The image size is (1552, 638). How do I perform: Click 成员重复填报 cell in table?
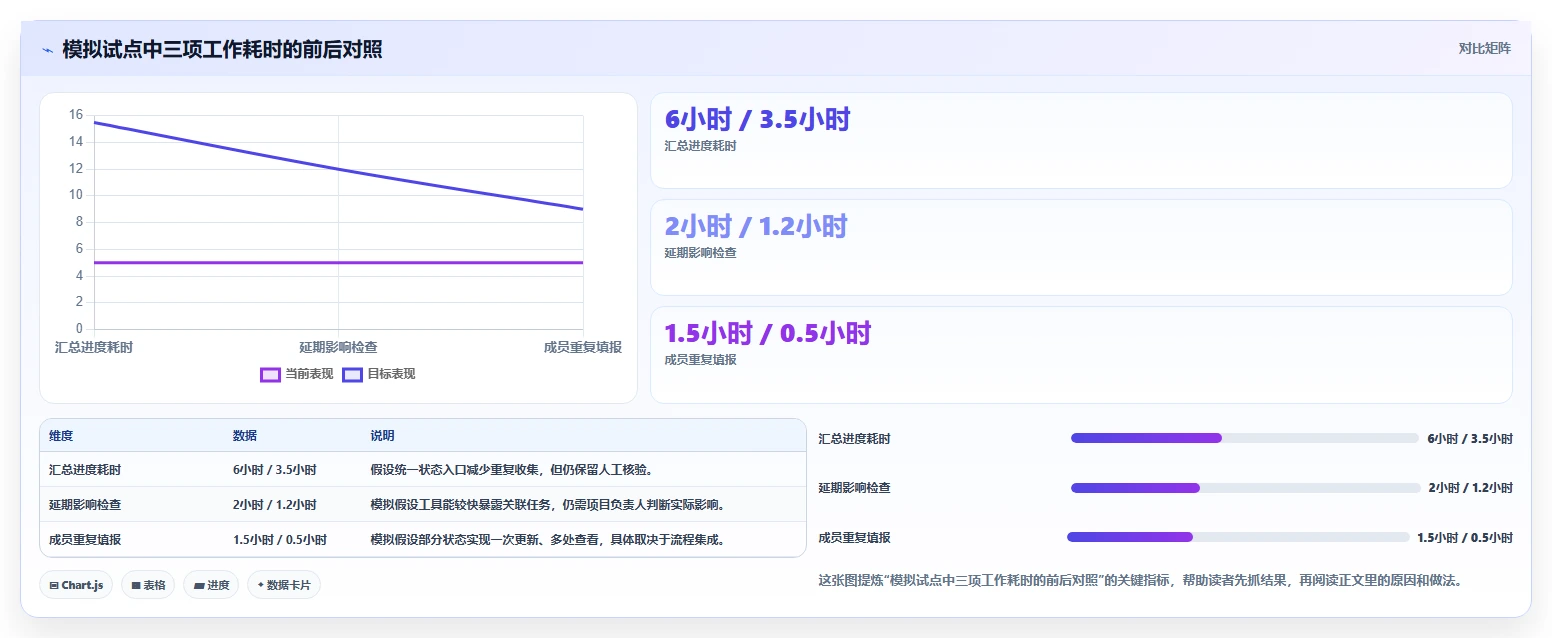click(85, 540)
